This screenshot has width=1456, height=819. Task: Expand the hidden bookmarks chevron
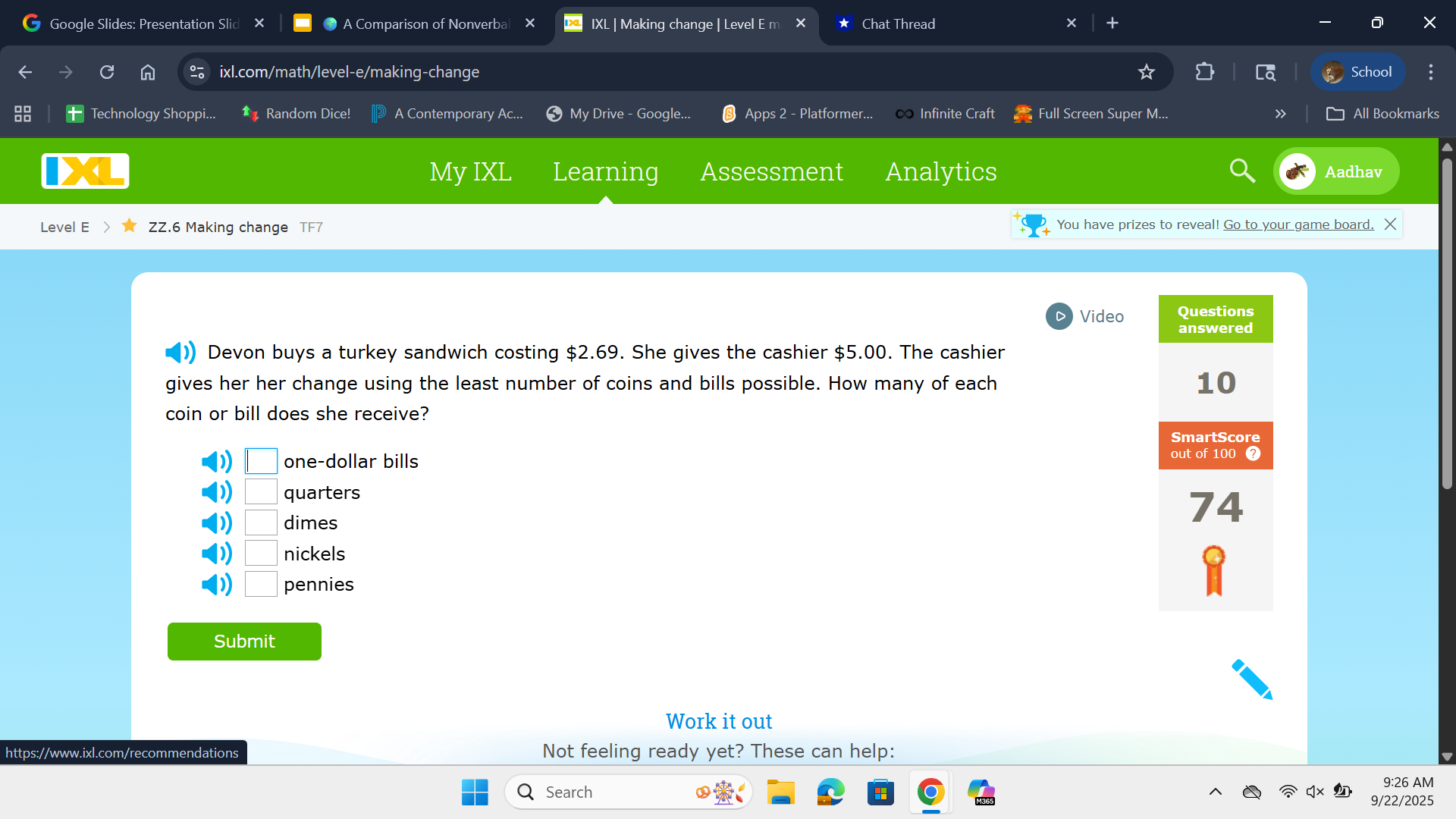click(1280, 114)
